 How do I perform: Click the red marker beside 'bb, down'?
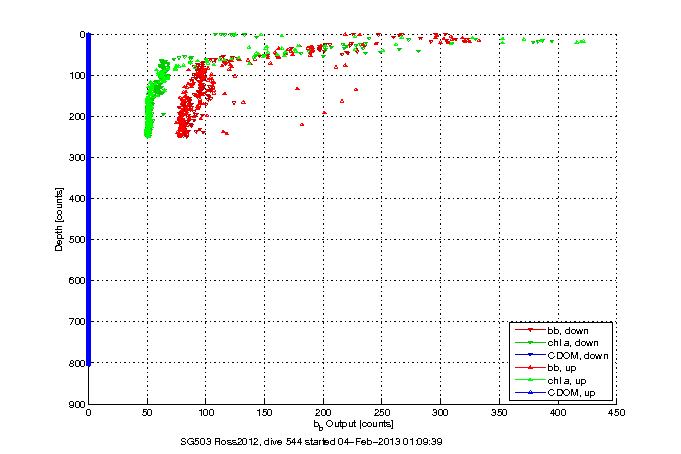click(x=530, y=330)
